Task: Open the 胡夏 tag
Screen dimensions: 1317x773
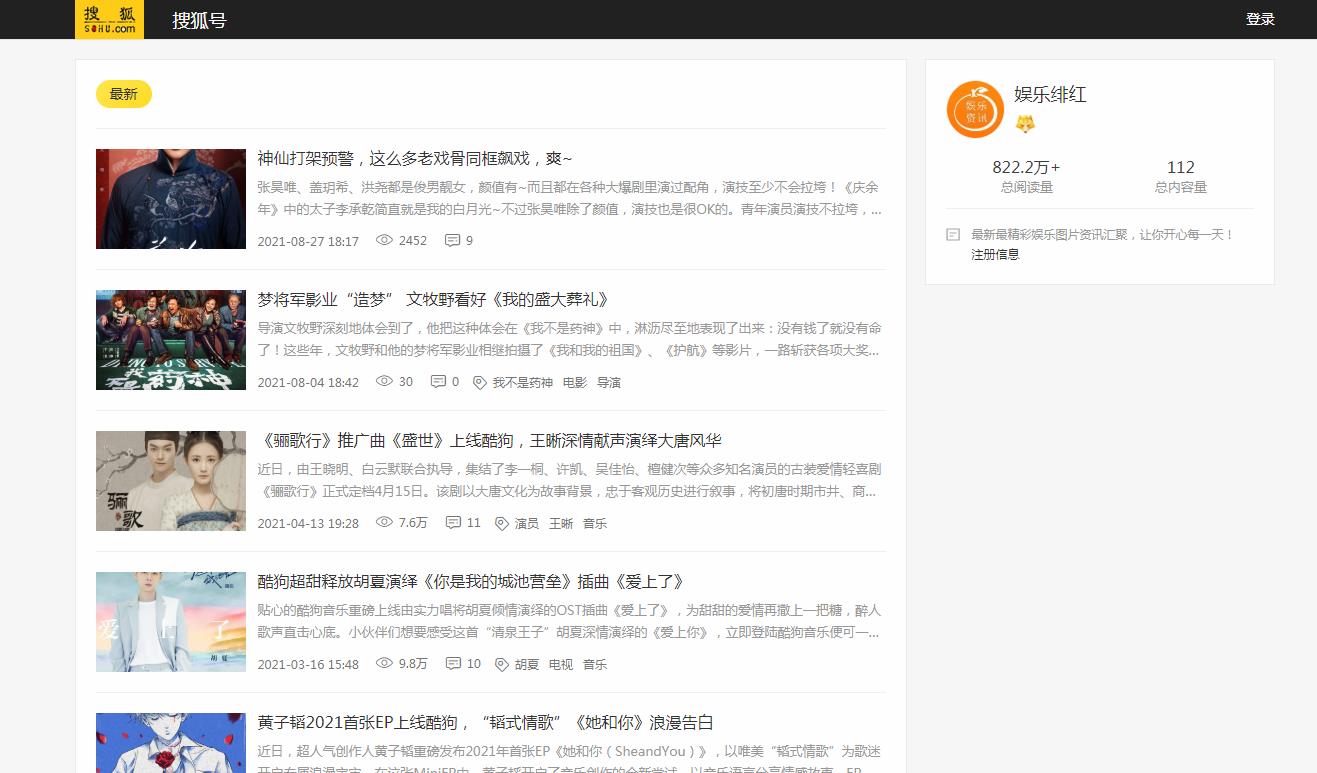Action: pyautogui.click(x=527, y=664)
